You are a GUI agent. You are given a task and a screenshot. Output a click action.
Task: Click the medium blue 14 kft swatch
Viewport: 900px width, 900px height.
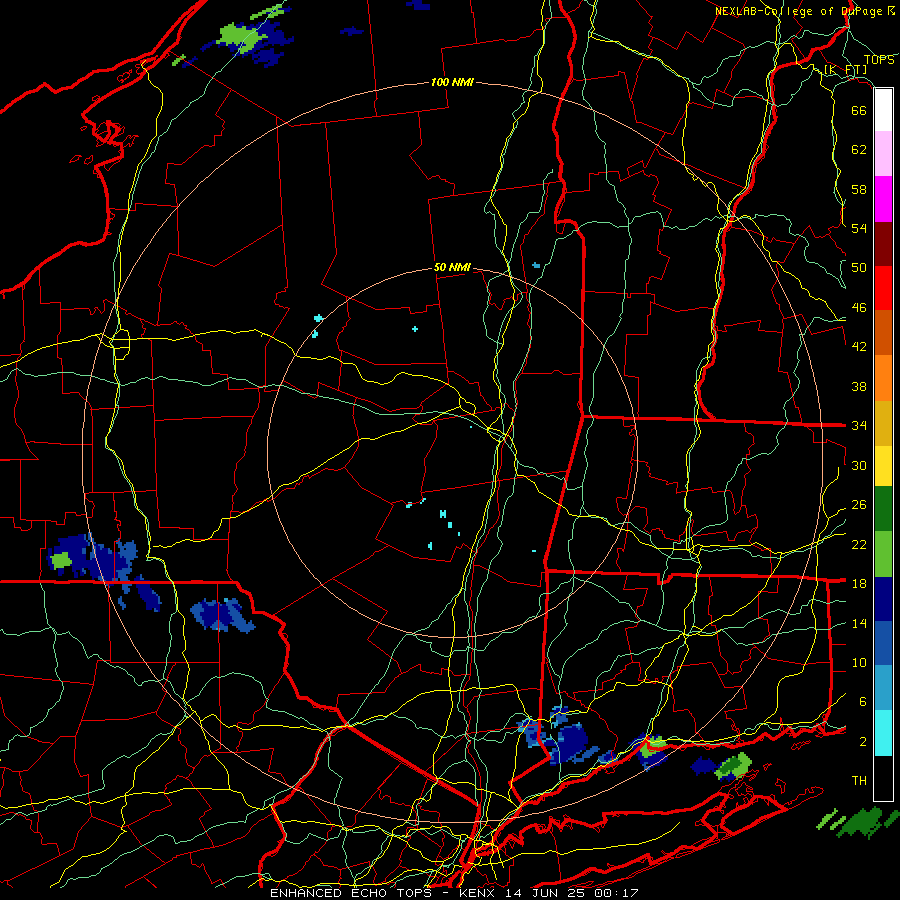pos(883,643)
